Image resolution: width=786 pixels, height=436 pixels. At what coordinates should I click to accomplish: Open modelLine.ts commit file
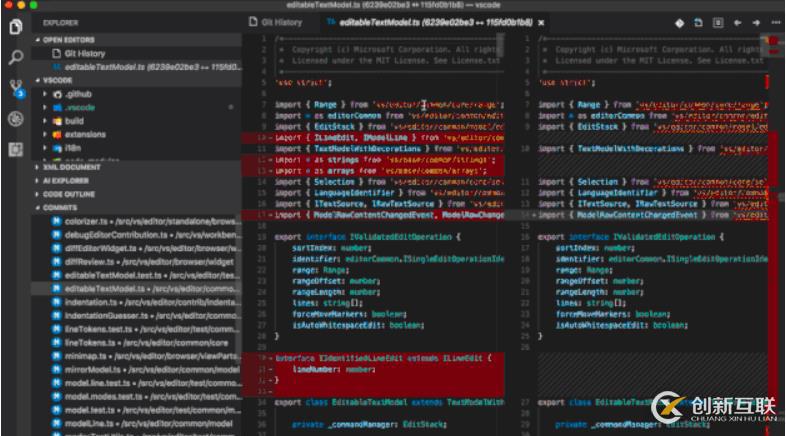136,423
